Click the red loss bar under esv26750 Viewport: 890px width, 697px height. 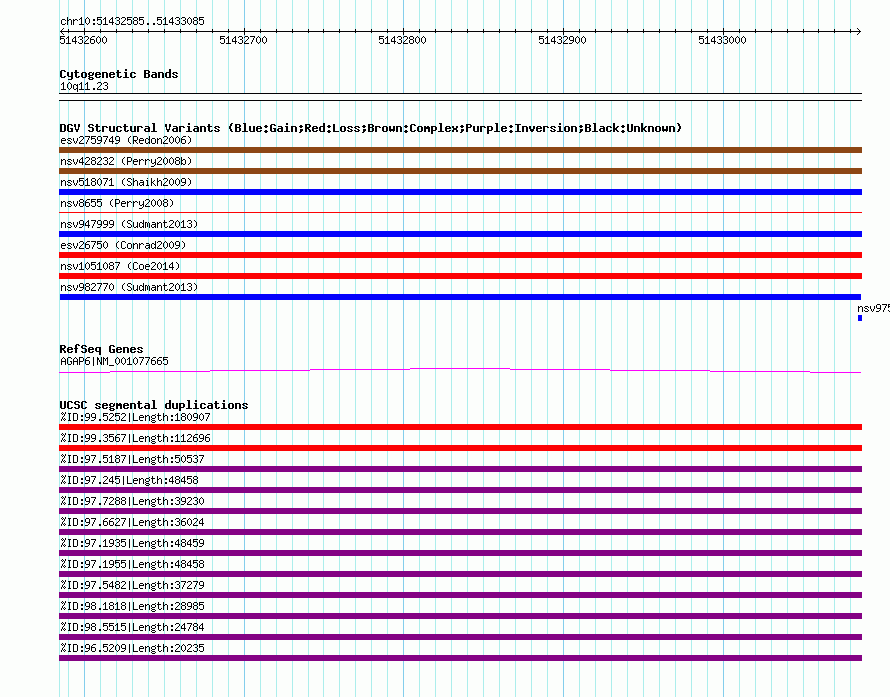460,255
